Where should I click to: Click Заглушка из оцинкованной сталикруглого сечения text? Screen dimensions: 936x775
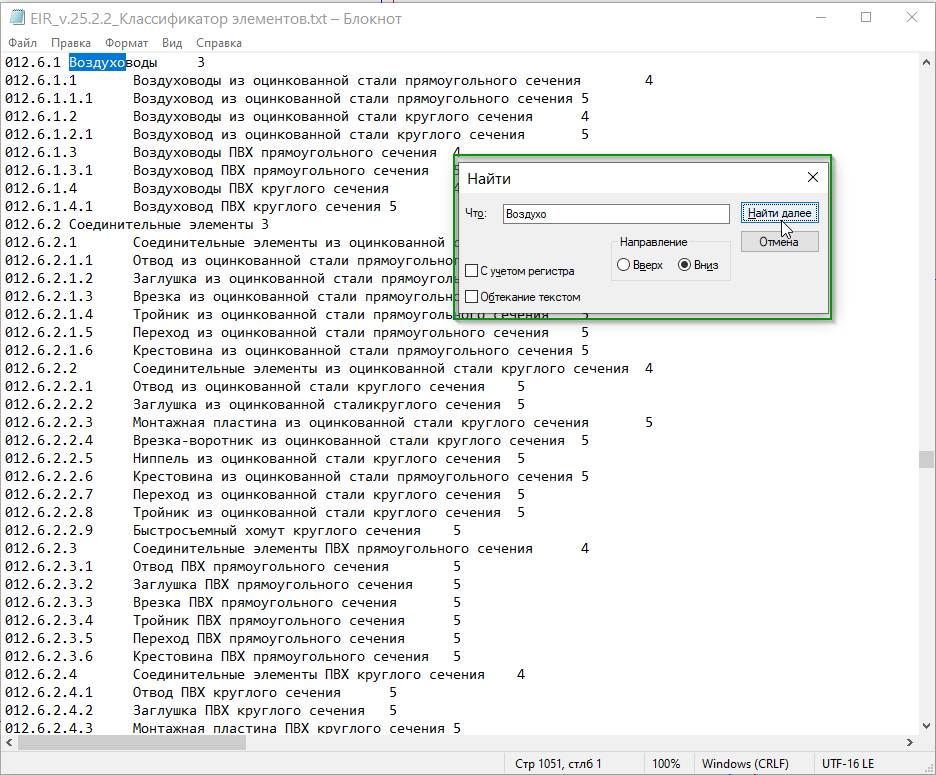point(316,405)
